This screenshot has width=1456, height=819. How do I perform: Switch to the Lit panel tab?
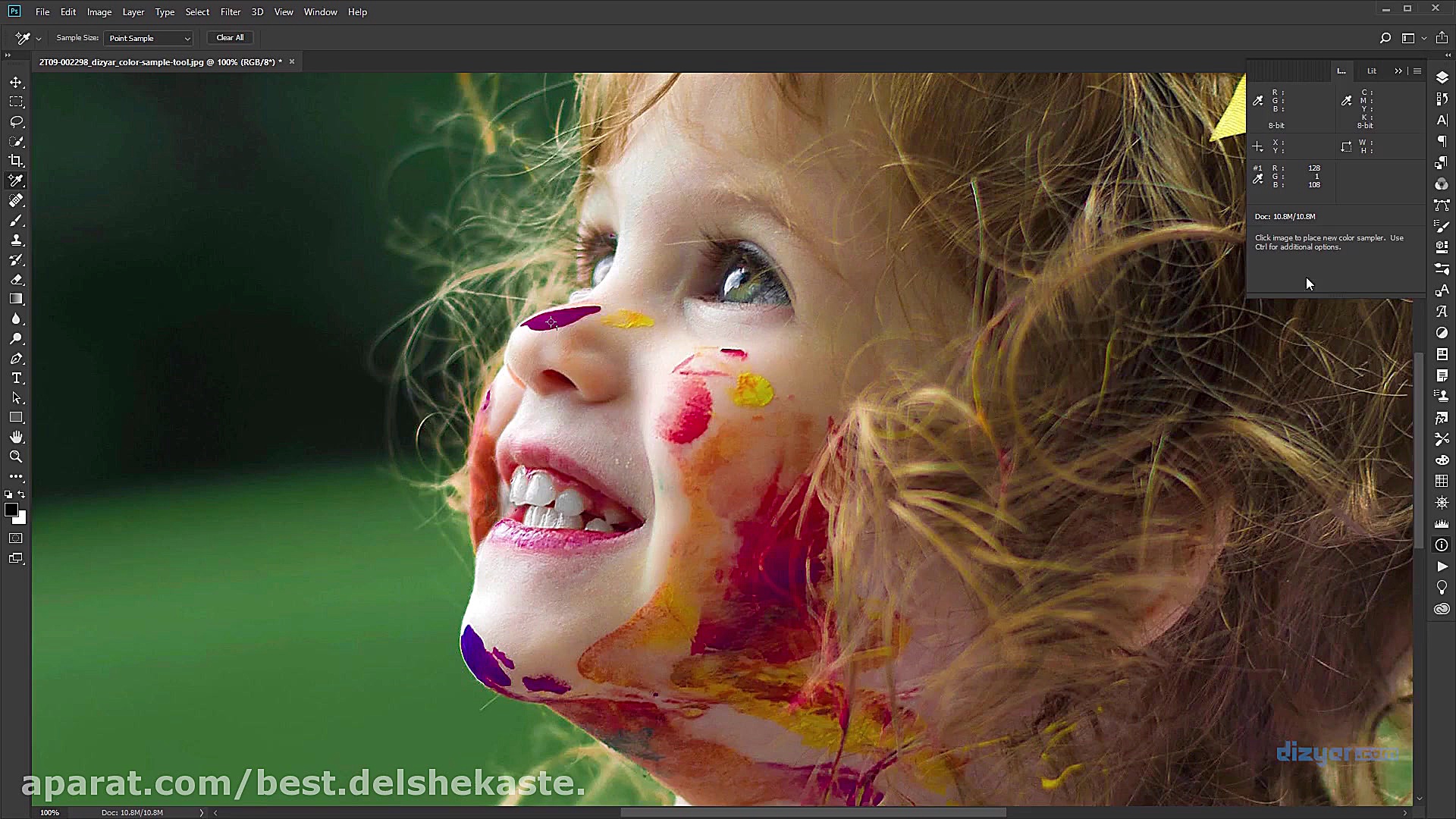tap(1371, 71)
